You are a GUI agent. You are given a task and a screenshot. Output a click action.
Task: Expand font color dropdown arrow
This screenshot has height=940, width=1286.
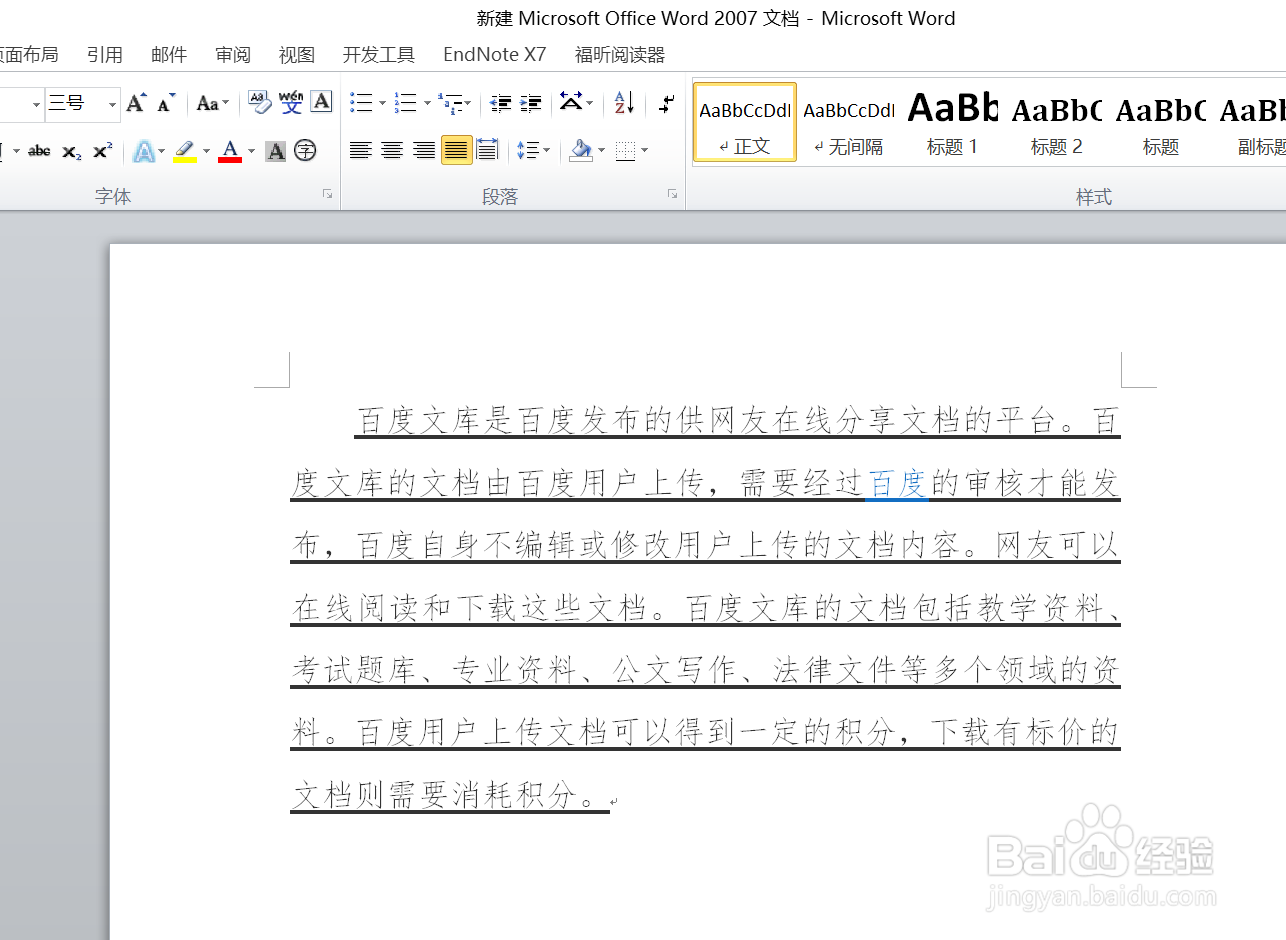(251, 151)
